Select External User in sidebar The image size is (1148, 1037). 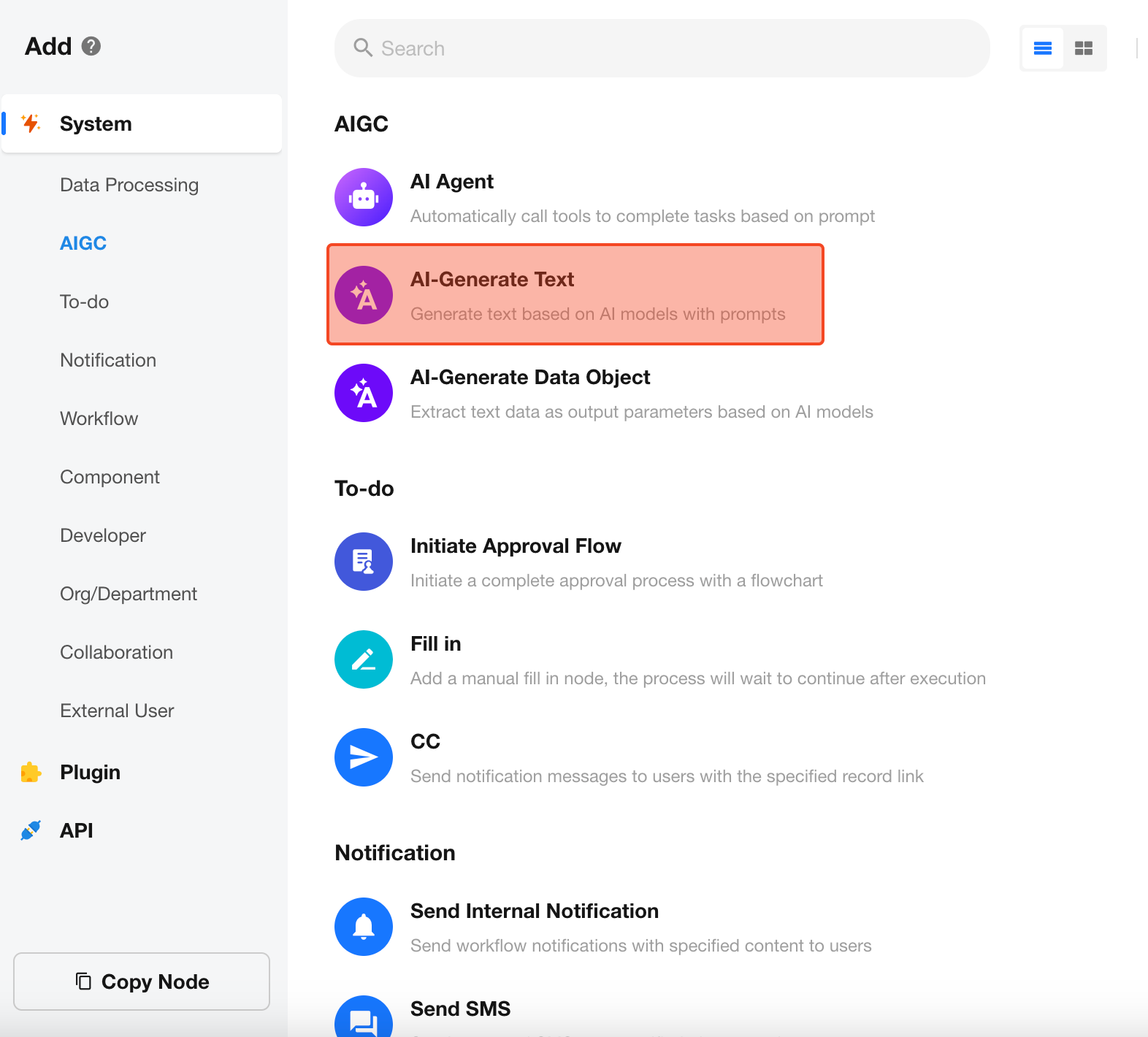coord(117,711)
